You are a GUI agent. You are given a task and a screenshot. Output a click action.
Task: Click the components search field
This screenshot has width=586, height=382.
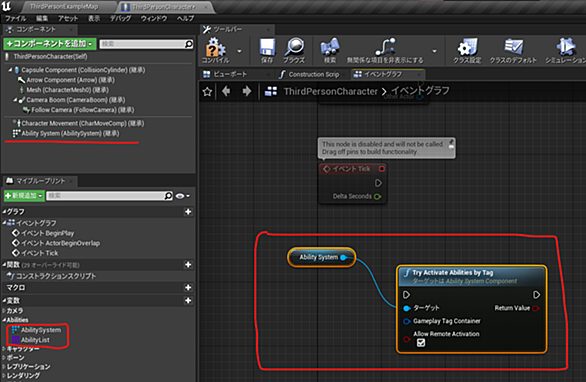point(146,44)
